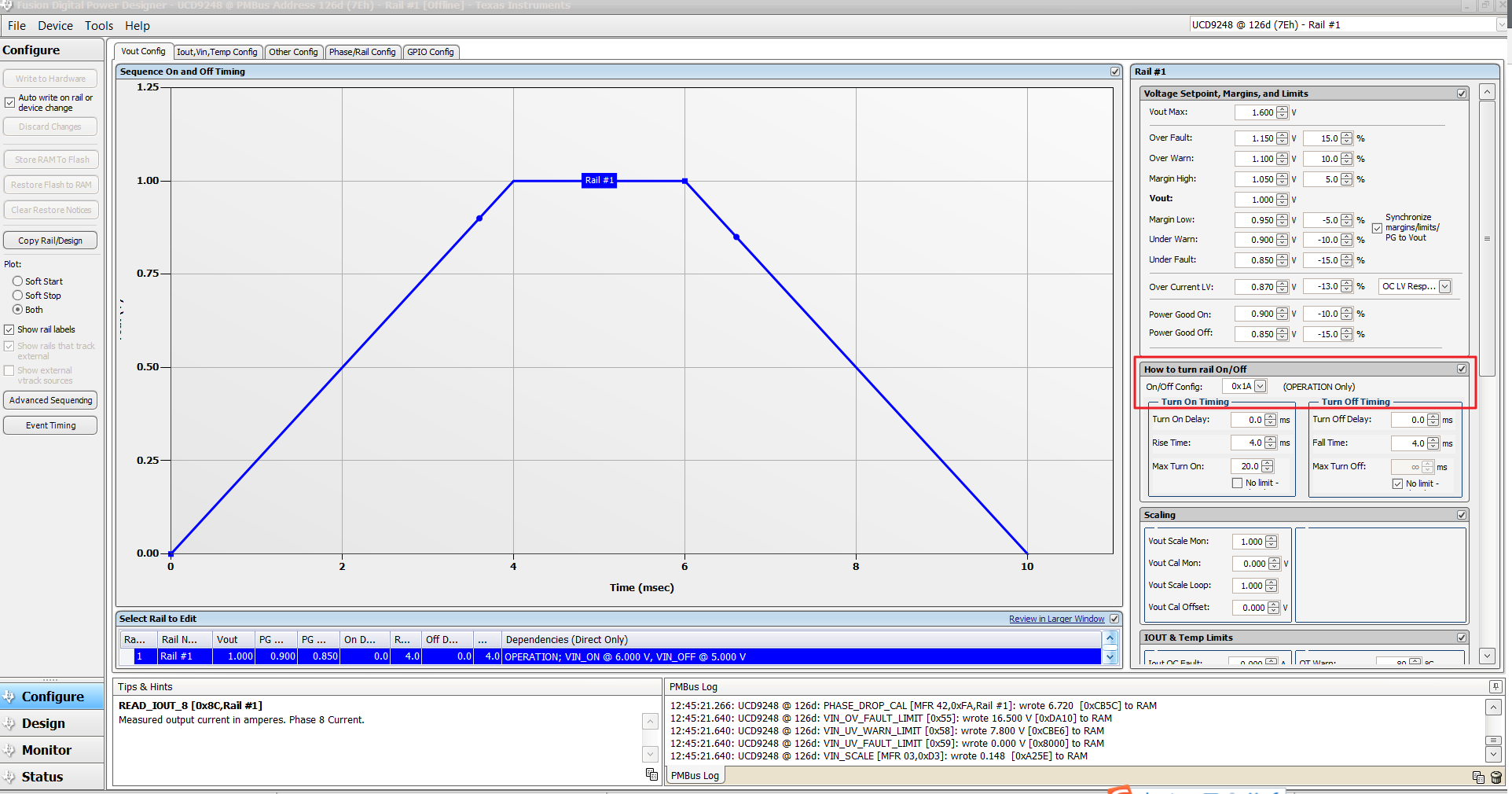Adjust the Over Fault voltage spinner
1512x794 pixels.
[x=1283, y=138]
